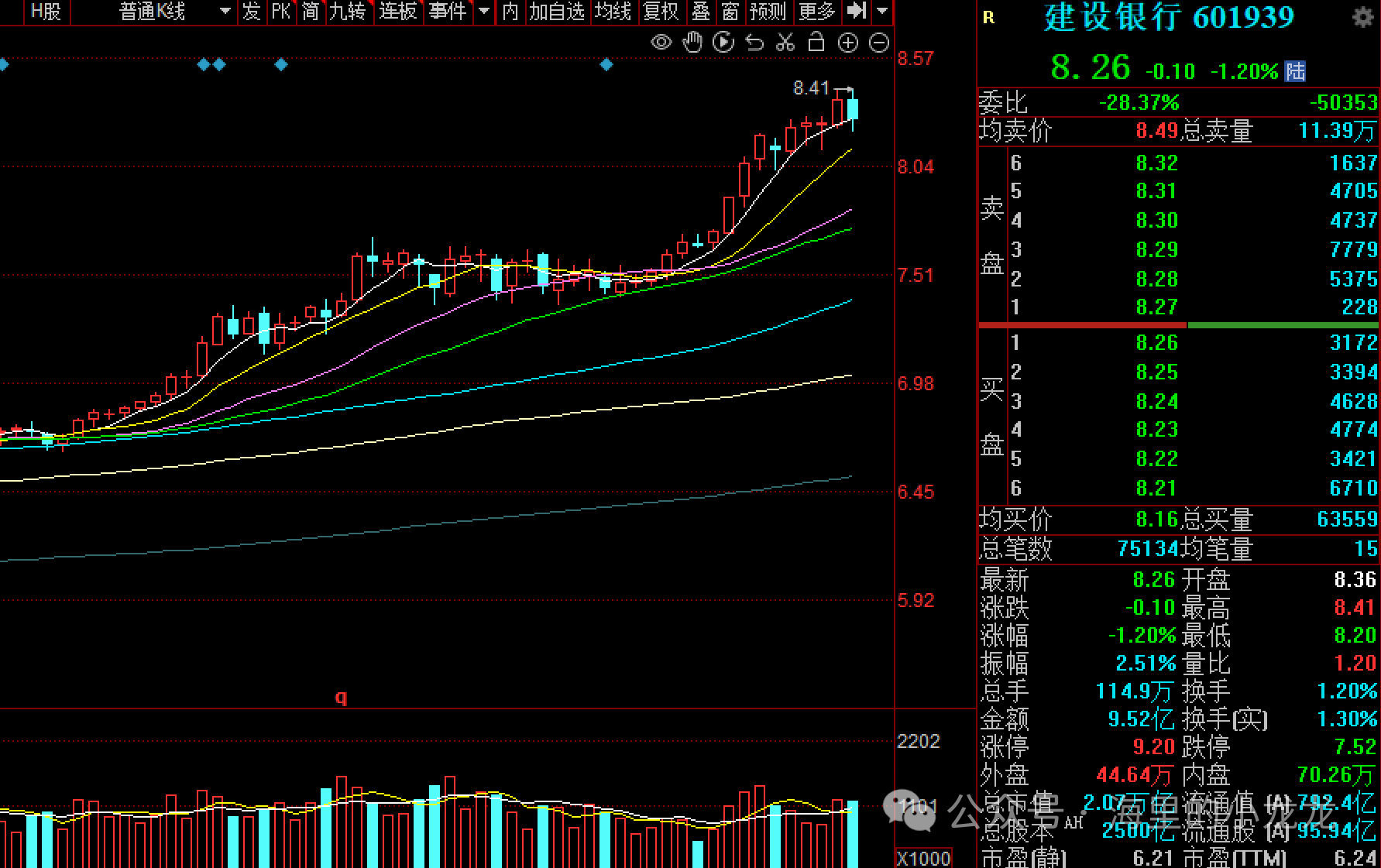This screenshot has width=1381, height=868.
Task: Select the hand pan tool
Action: tap(692, 43)
